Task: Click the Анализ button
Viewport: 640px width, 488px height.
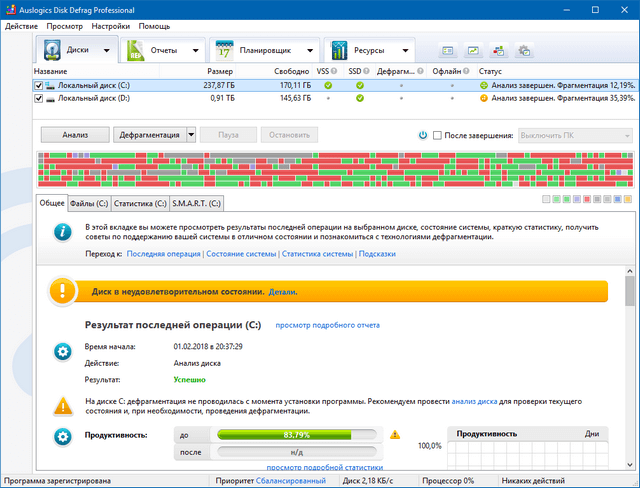Action: (x=75, y=135)
